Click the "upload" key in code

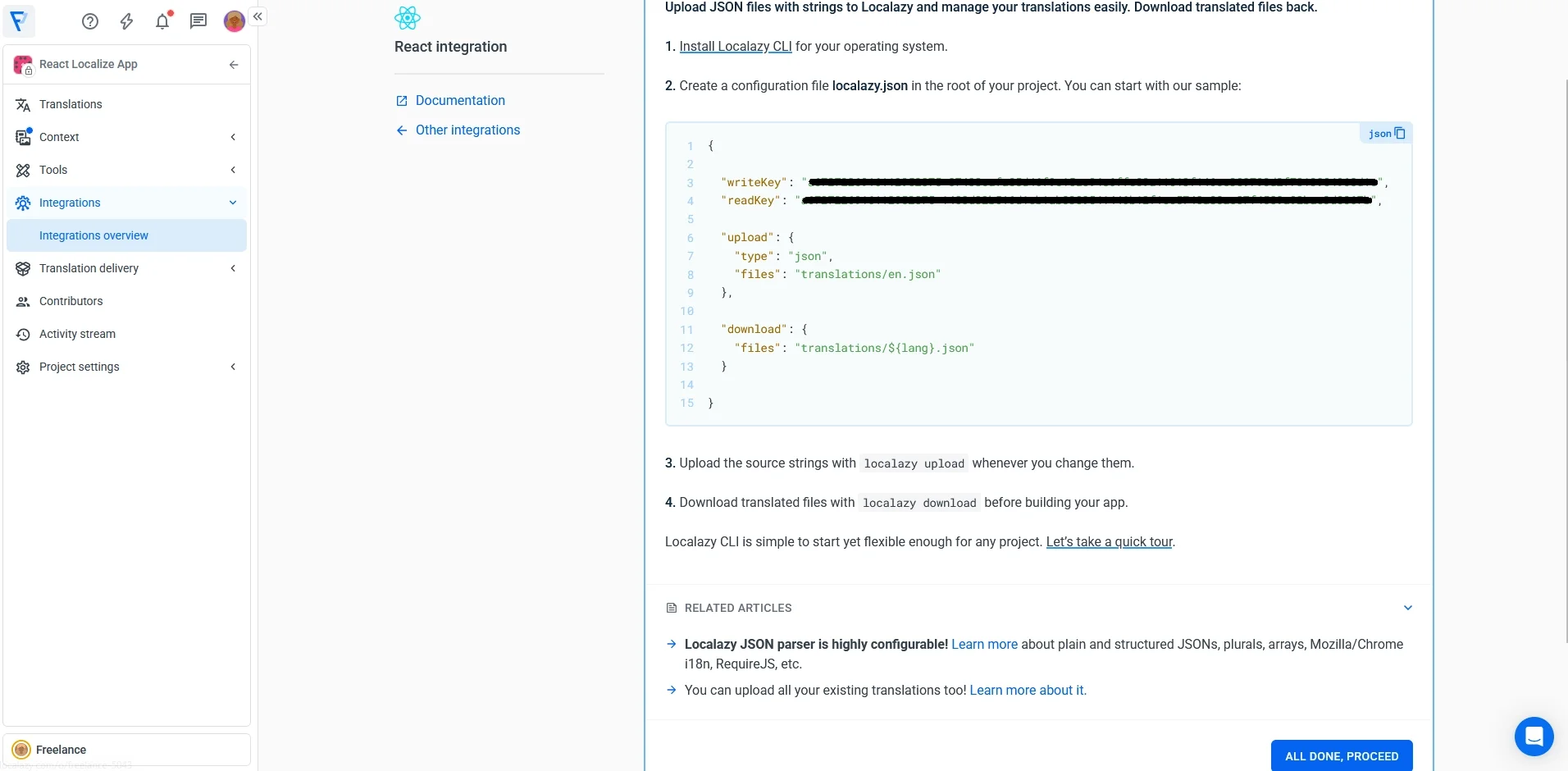(x=747, y=238)
